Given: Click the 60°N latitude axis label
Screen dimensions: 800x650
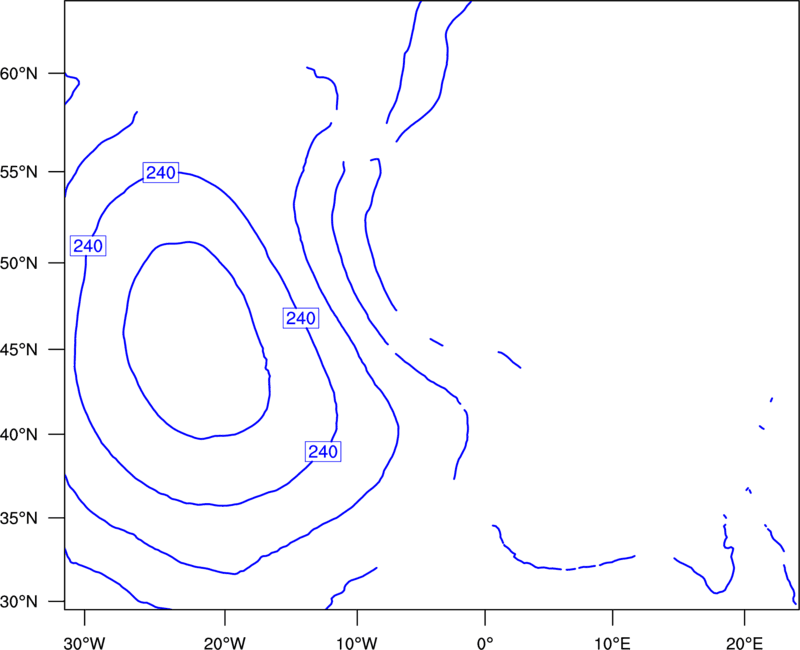Looking at the screenshot, I should point(19,74).
